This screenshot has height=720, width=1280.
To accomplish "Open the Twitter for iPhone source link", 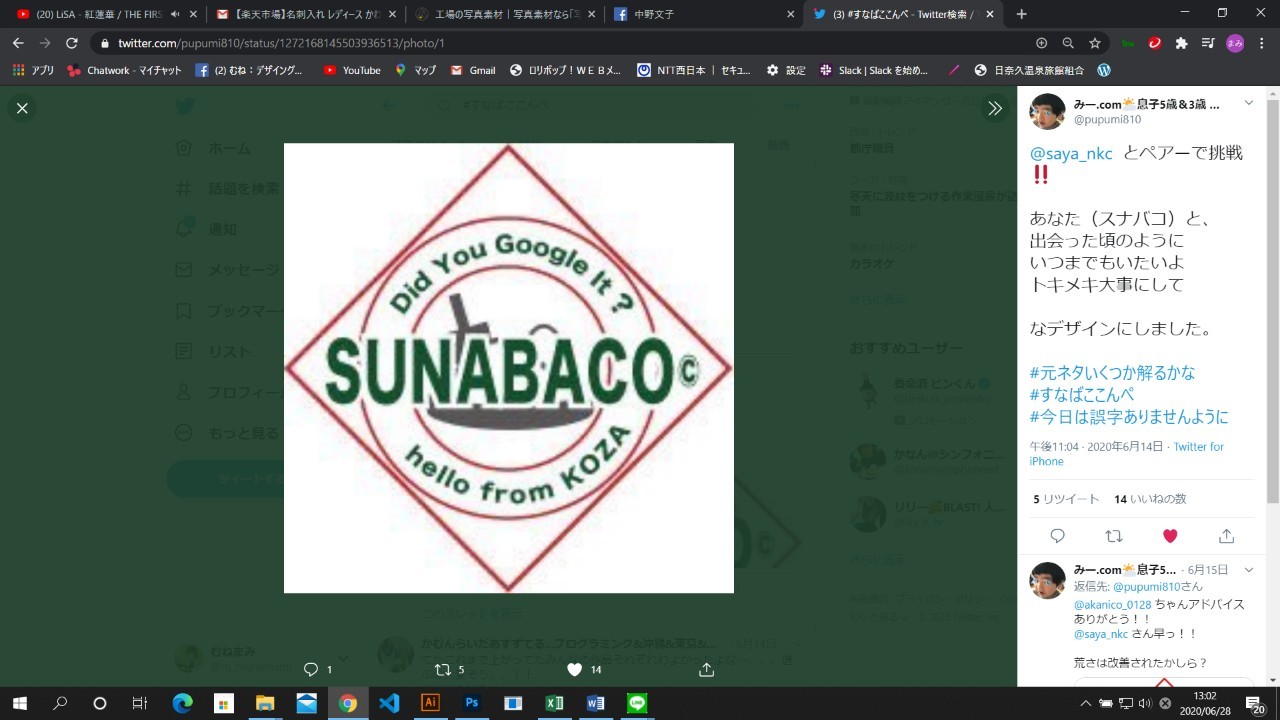I will pos(1127,454).
